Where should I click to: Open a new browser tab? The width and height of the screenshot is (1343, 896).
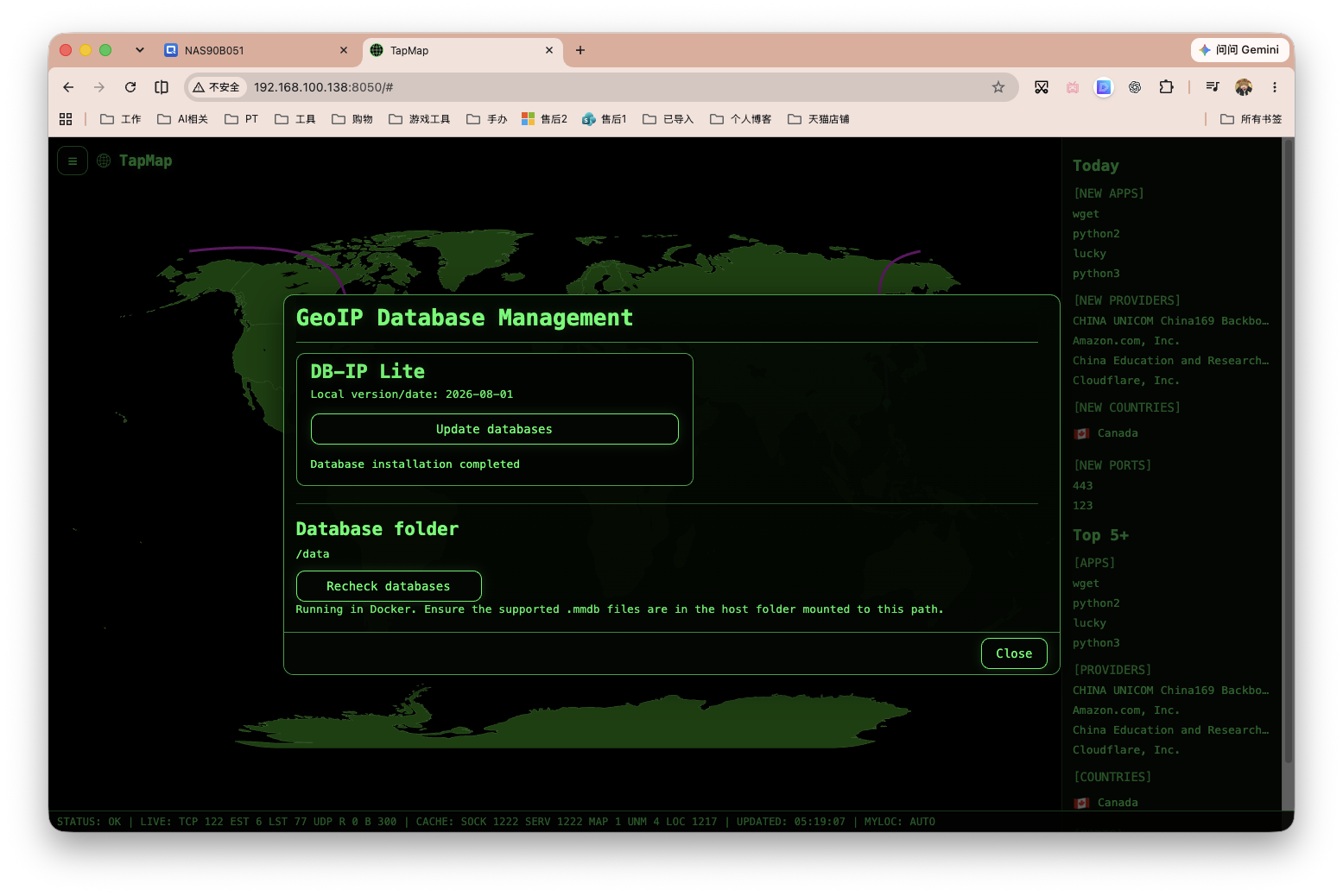[x=580, y=50]
